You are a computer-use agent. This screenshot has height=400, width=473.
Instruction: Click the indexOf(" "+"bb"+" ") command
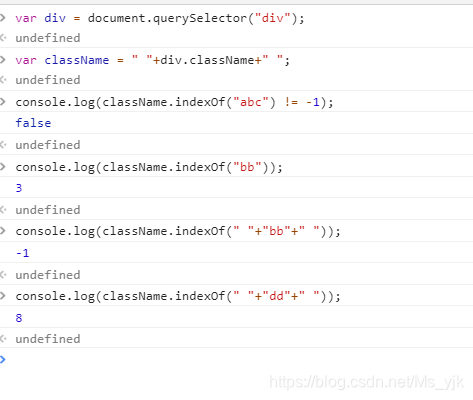(x=178, y=231)
